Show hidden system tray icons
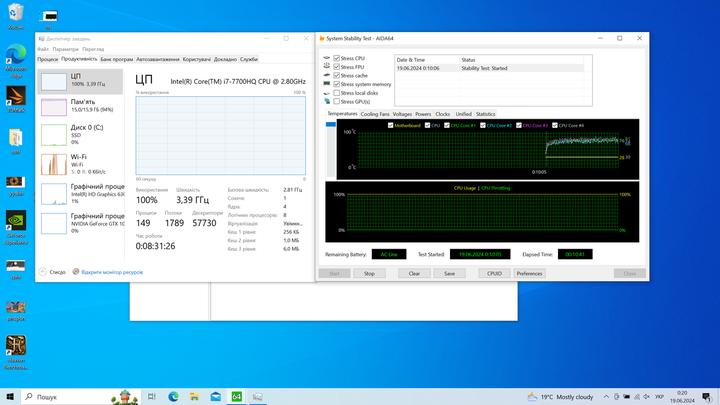 [606, 397]
